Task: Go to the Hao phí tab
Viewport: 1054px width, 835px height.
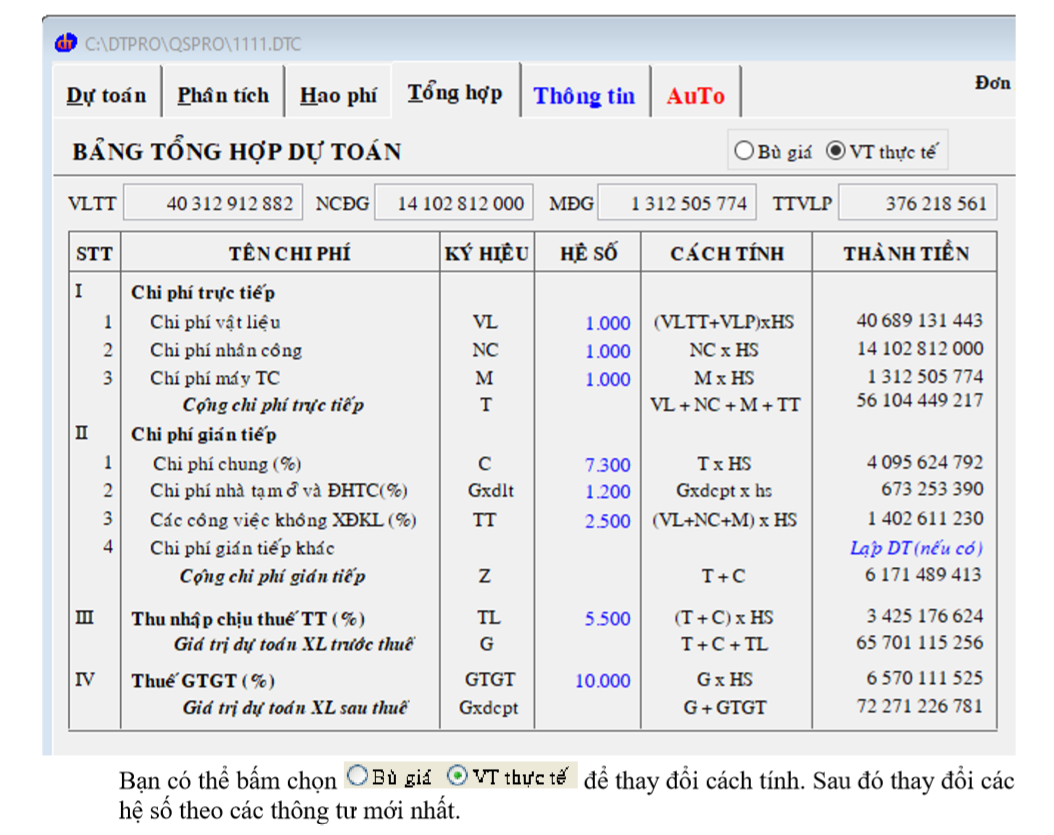Action: tap(338, 96)
